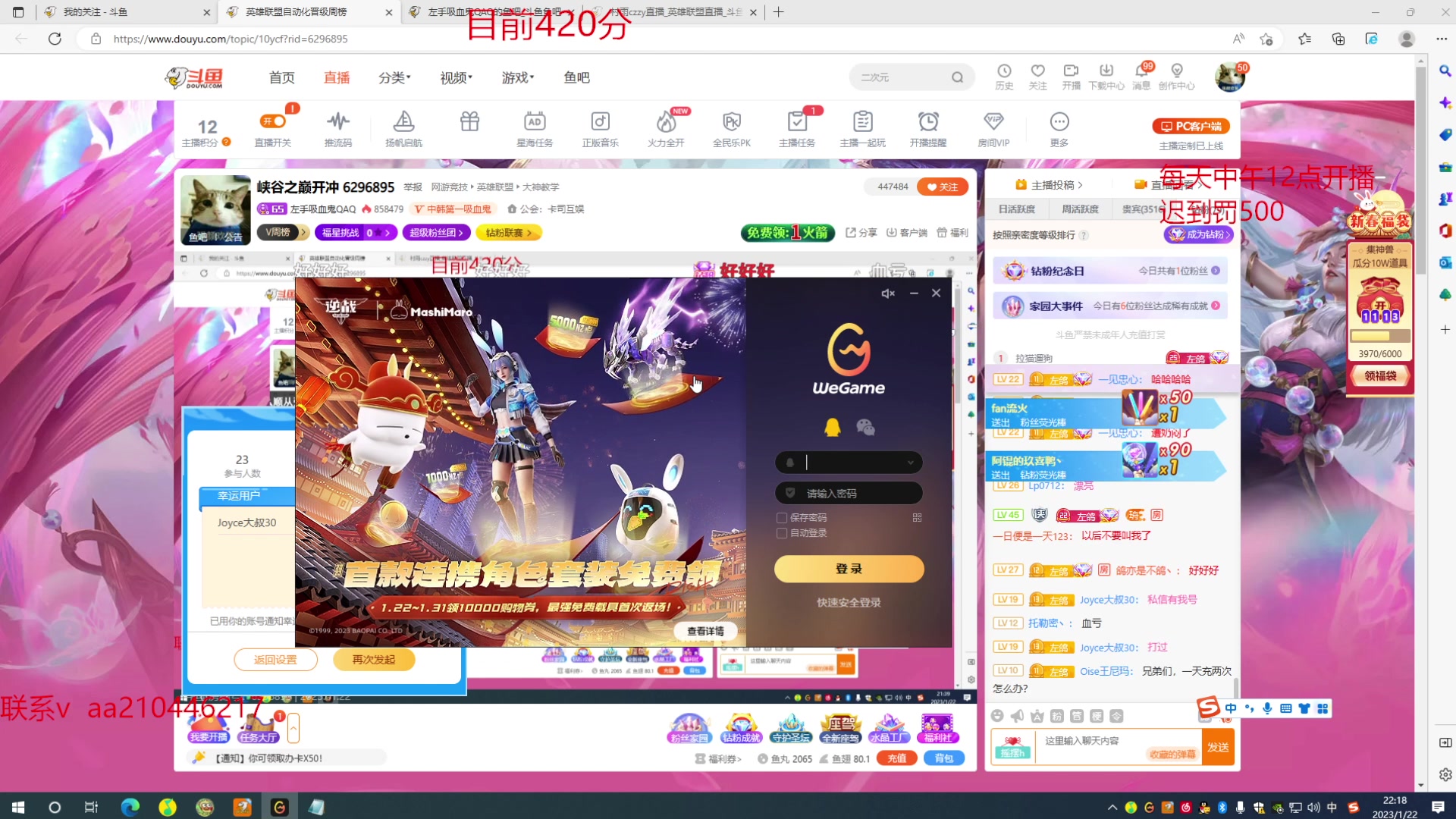
Task: Click the search magnifier in the Douyu search box
Action: [x=957, y=77]
